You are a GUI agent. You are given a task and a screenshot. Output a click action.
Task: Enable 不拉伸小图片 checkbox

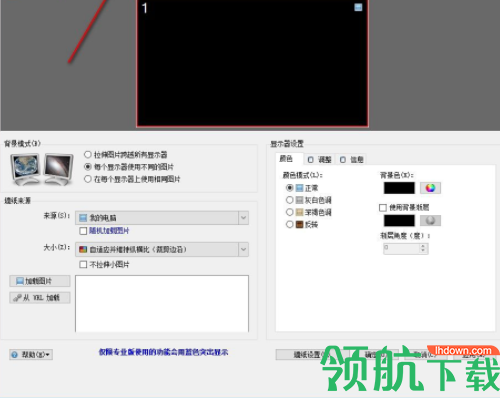(83, 265)
